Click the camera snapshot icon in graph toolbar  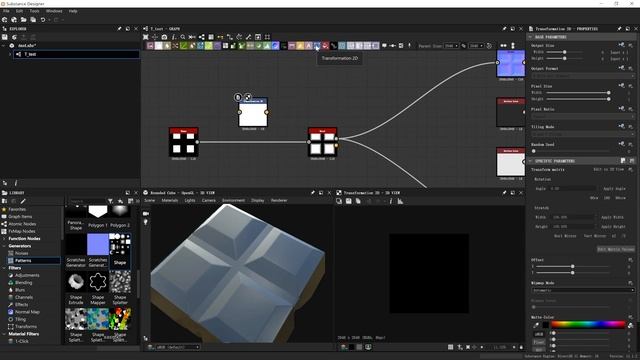(x=164, y=37)
